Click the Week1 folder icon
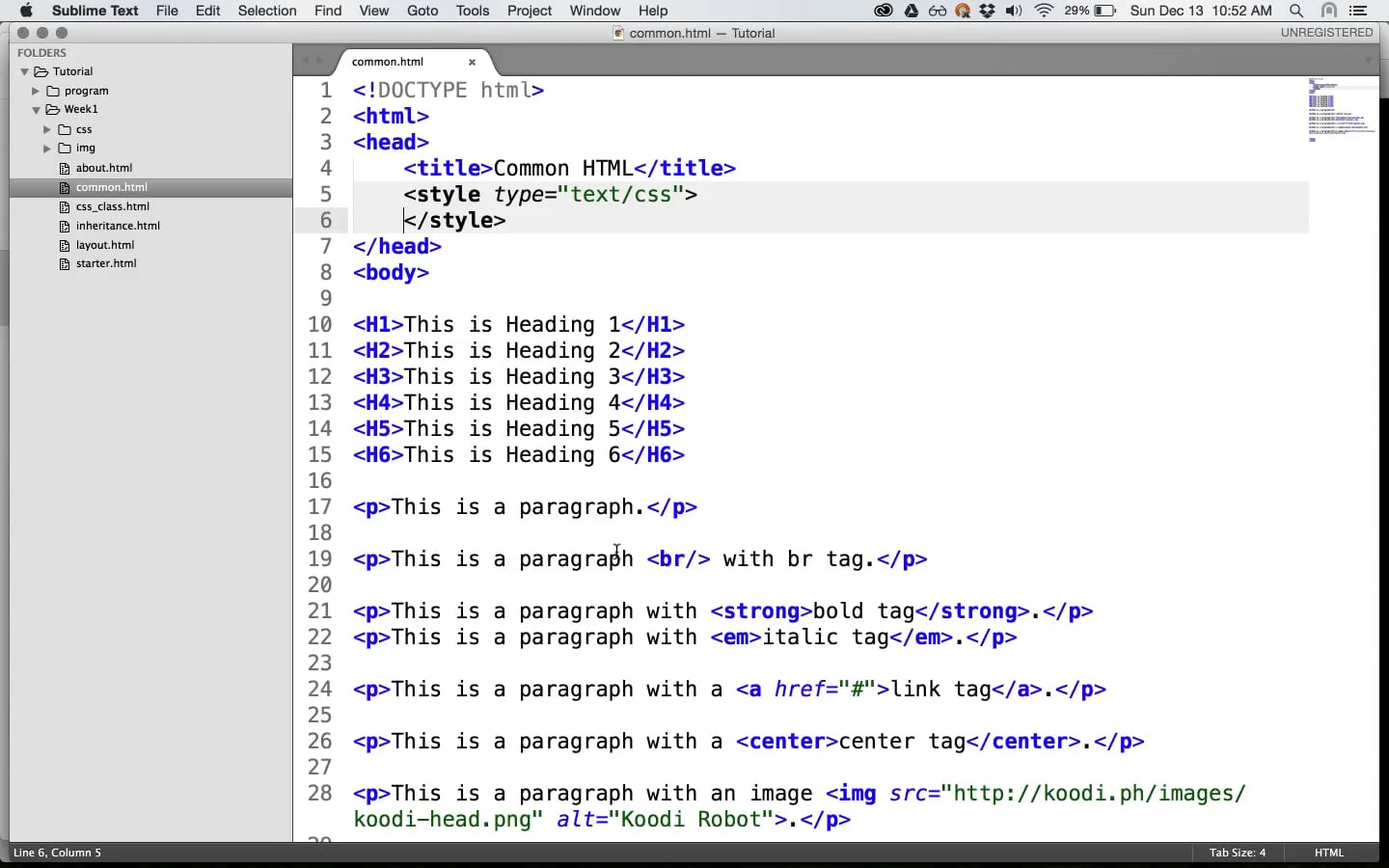The height and width of the screenshot is (868, 1389). [53, 110]
